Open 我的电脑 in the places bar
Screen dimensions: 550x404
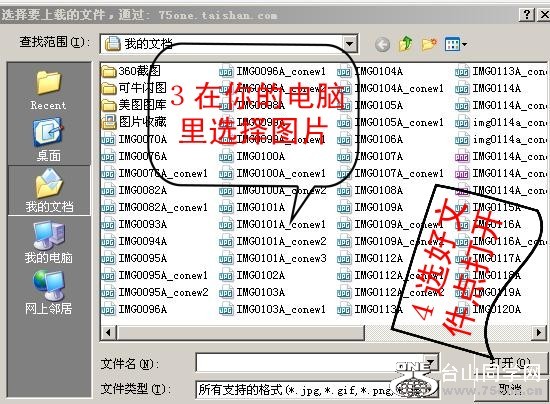[49, 242]
